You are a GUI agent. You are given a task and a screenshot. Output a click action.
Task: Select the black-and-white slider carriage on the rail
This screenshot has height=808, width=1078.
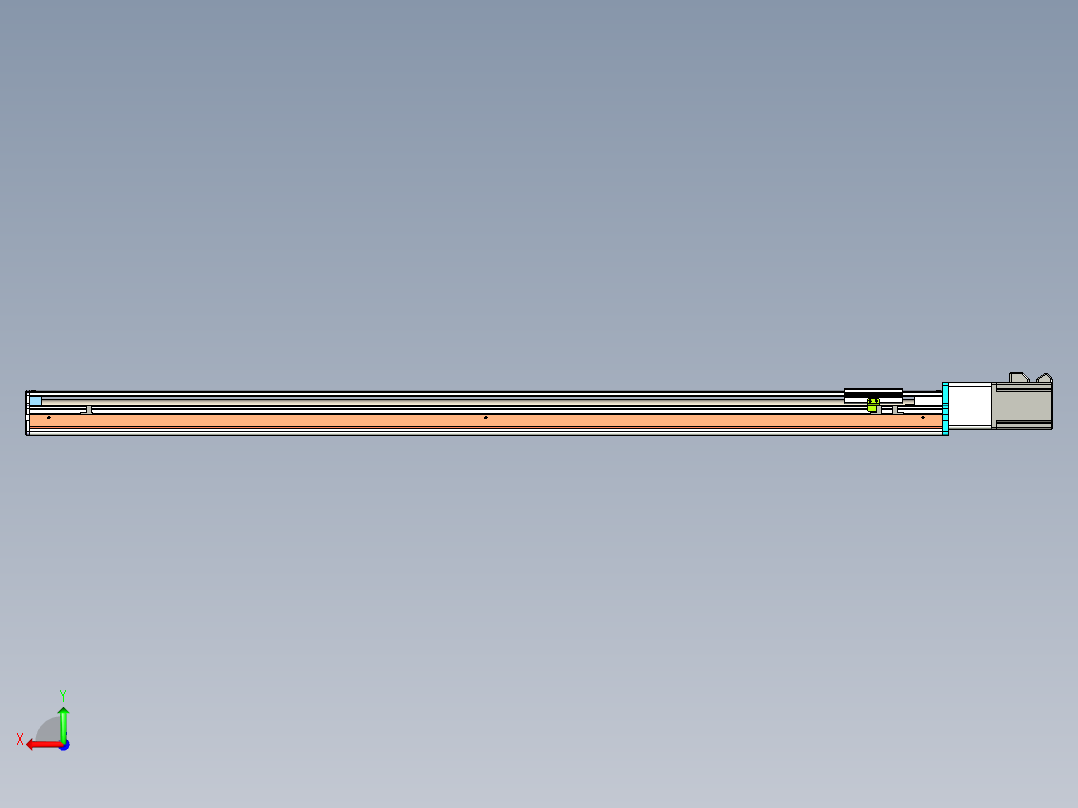point(873,393)
